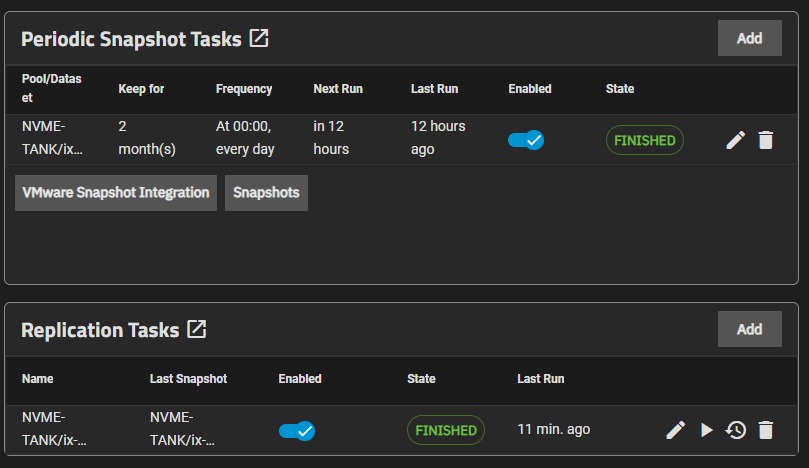809x468 pixels.
Task: Restore replication task history icon
Action: (736, 430)
